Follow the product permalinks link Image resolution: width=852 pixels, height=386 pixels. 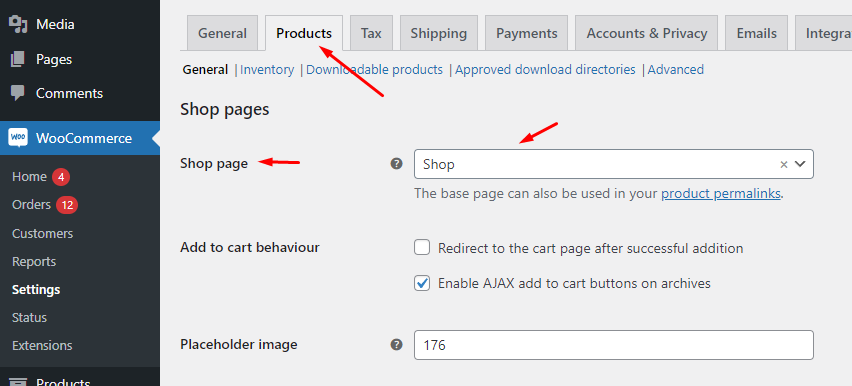(x=721, y=194)
